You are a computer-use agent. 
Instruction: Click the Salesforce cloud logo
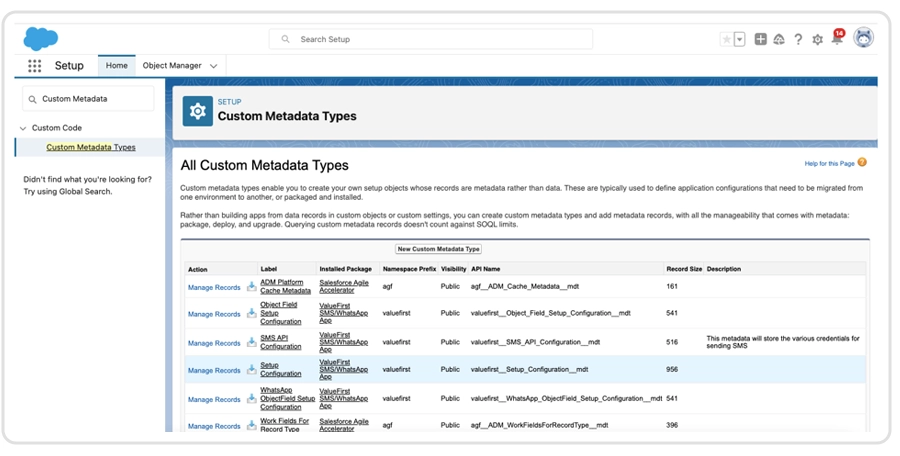(x=41, y=39)
